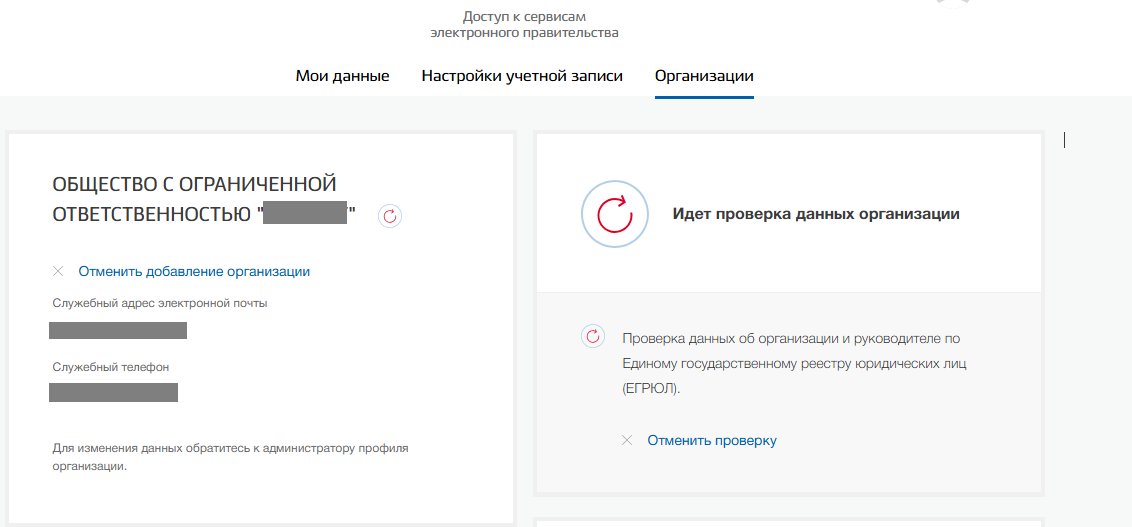Click the refresh icon beside the organization name
The height and width of the screenshot is (527, 1132).
390,216
